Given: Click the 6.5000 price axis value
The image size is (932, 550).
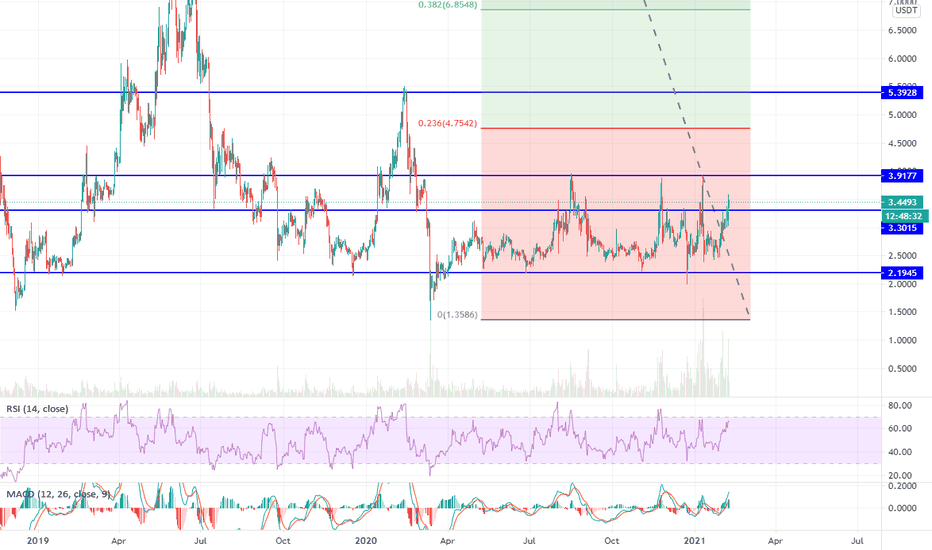Looking at the screenshot, I should (x=902, y=30).
